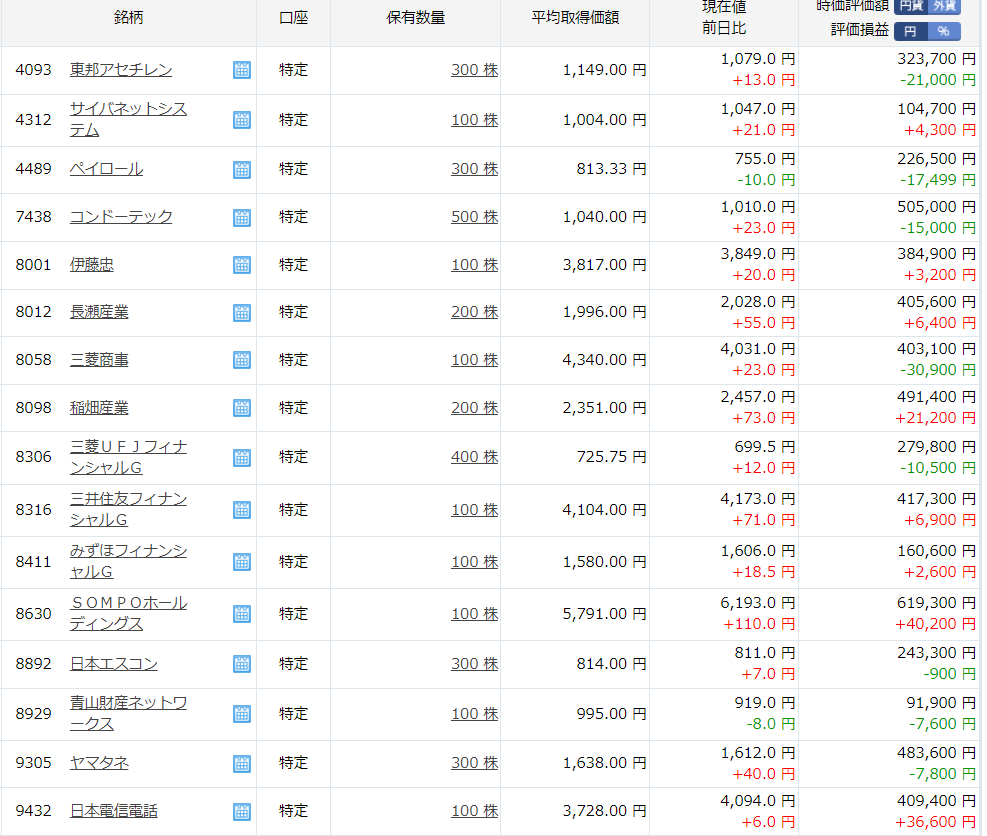The image size is (987, 836).
Task: Click the 保有数量 column header
Action: coord(415,18)
